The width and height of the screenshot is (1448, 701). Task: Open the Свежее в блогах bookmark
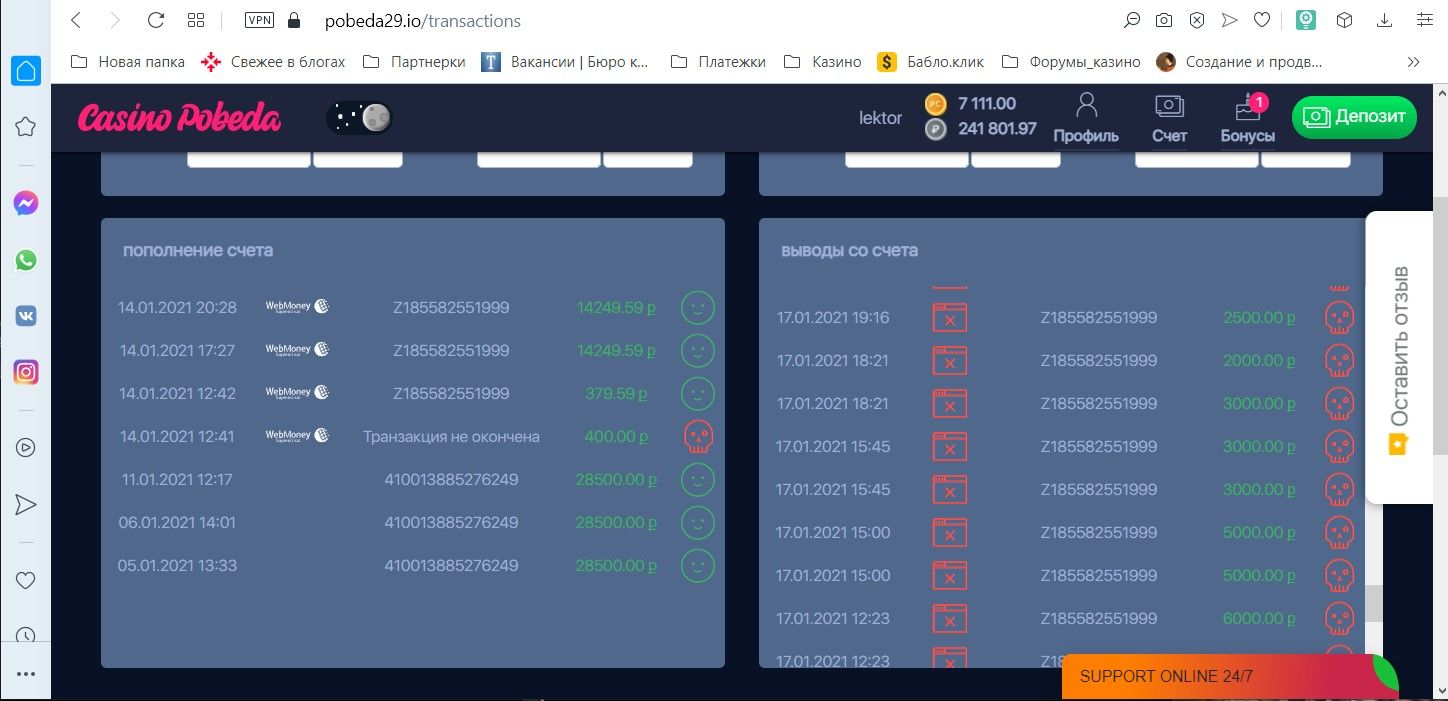pos(273,62)
